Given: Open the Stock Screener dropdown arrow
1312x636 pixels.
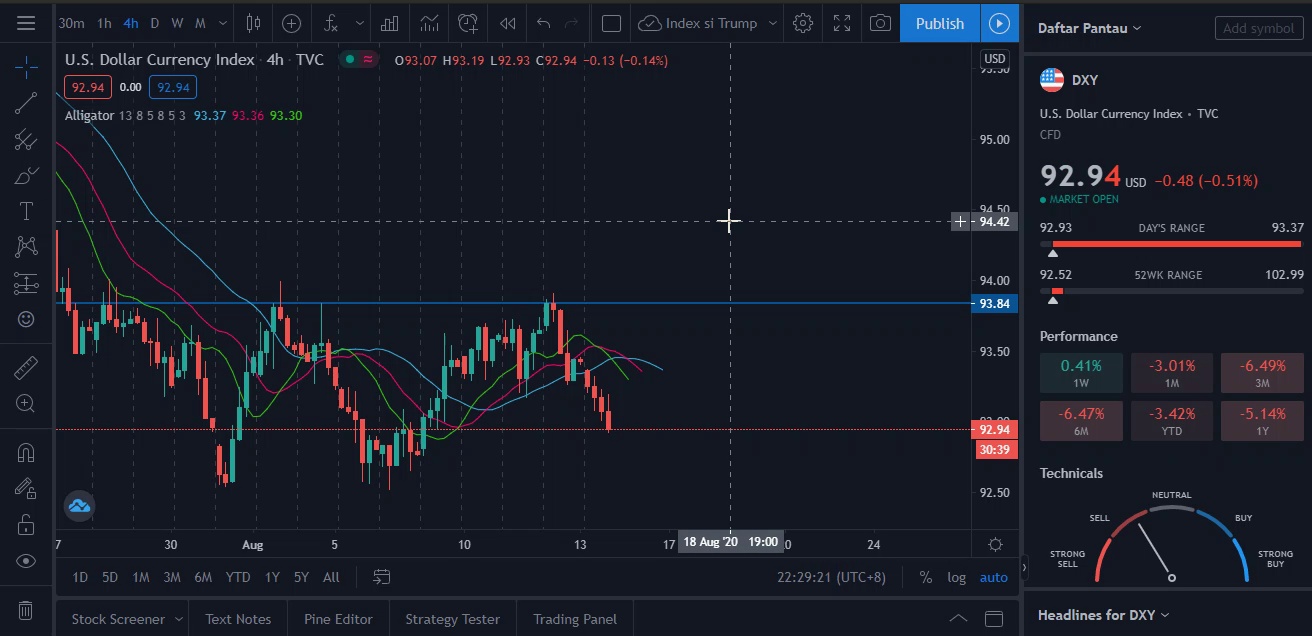Looking at the screenshot, I should (179, 620).
